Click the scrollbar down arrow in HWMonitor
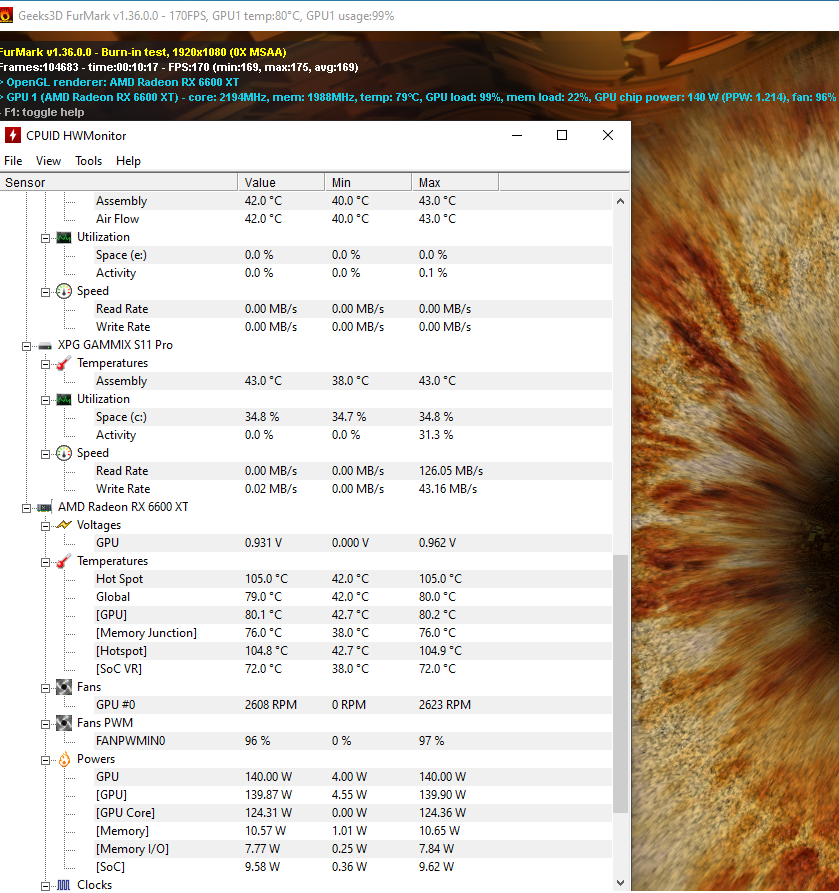 point(620,883)
